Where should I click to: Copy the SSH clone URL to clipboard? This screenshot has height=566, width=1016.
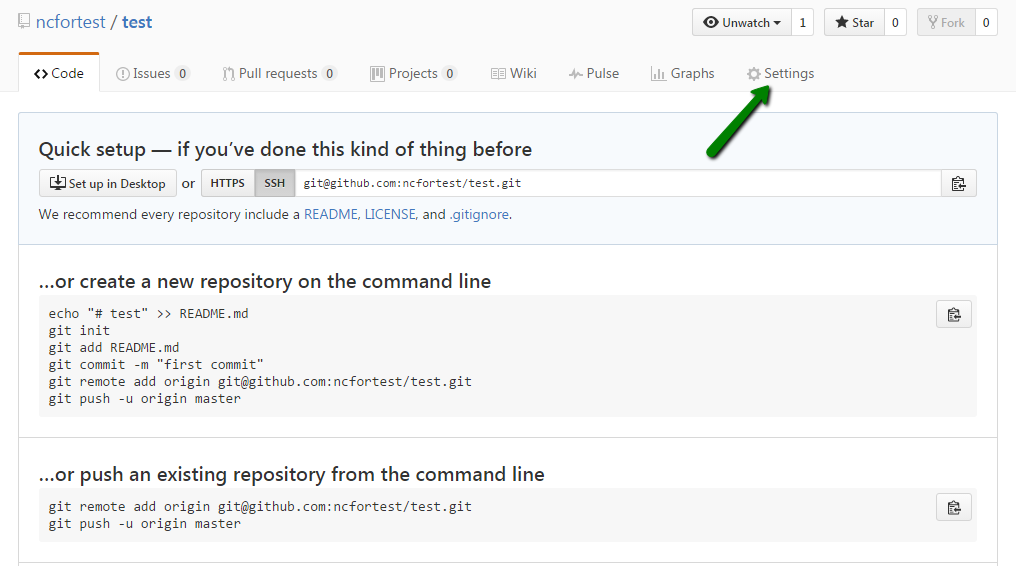(x=958, y=184)
